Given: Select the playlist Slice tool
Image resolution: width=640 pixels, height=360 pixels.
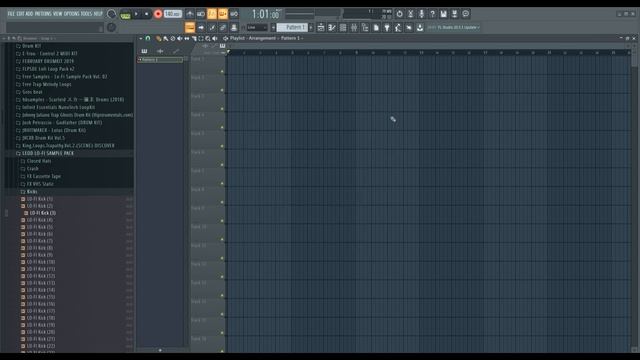Looking at the screenshot, I should pyautogui.click(x=194, y=38).
